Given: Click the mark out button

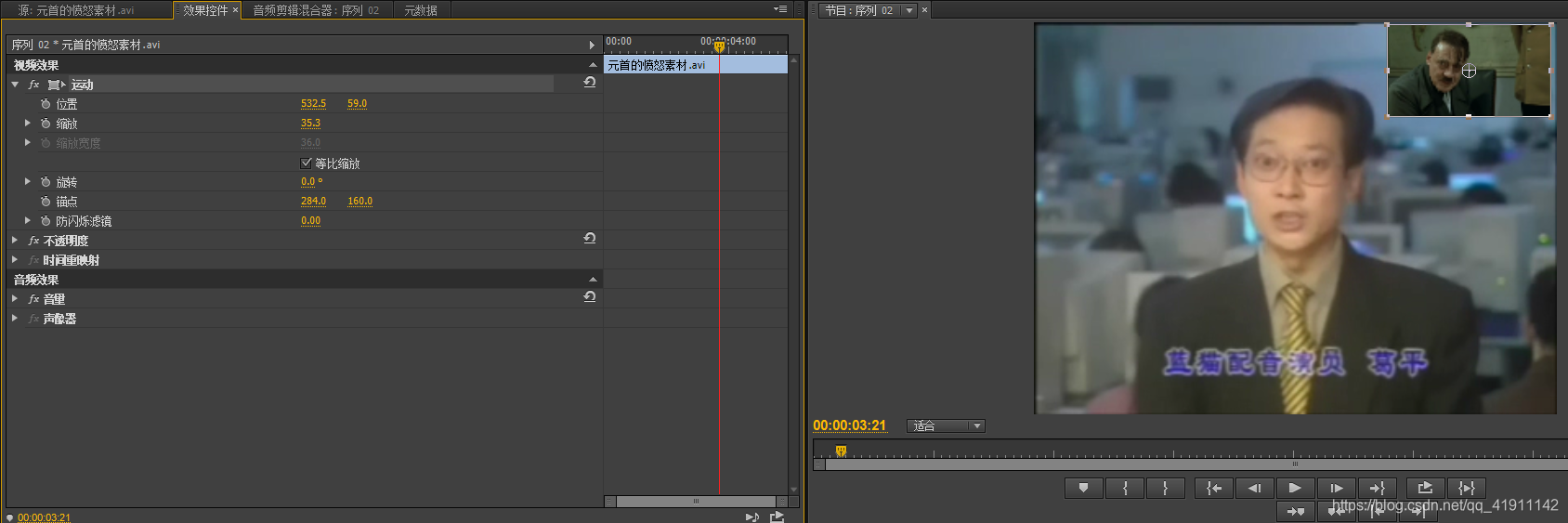Looking at the screenshot, I should [1165, 488].
